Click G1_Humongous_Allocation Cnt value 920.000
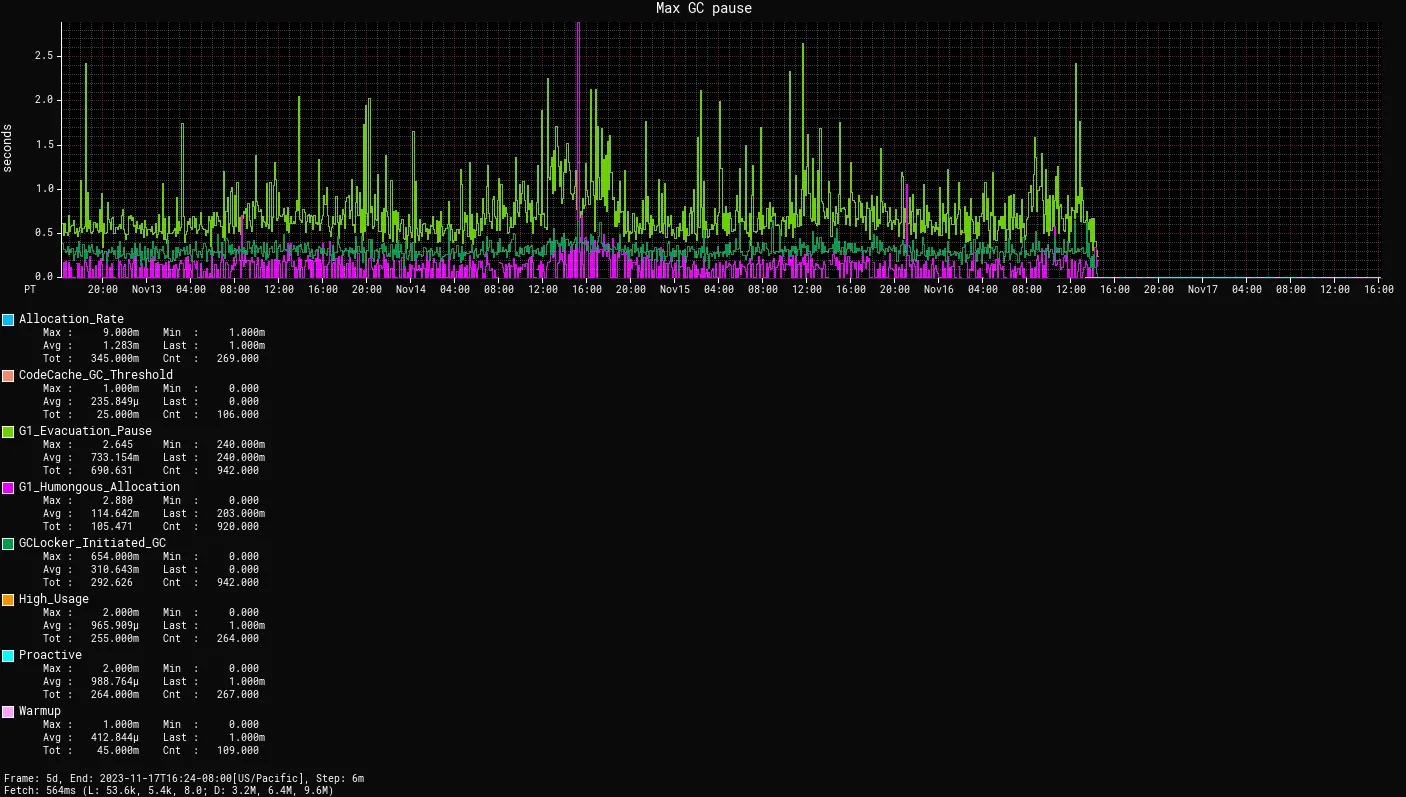Screen dimensions: 1406x797 coord(238,526)
